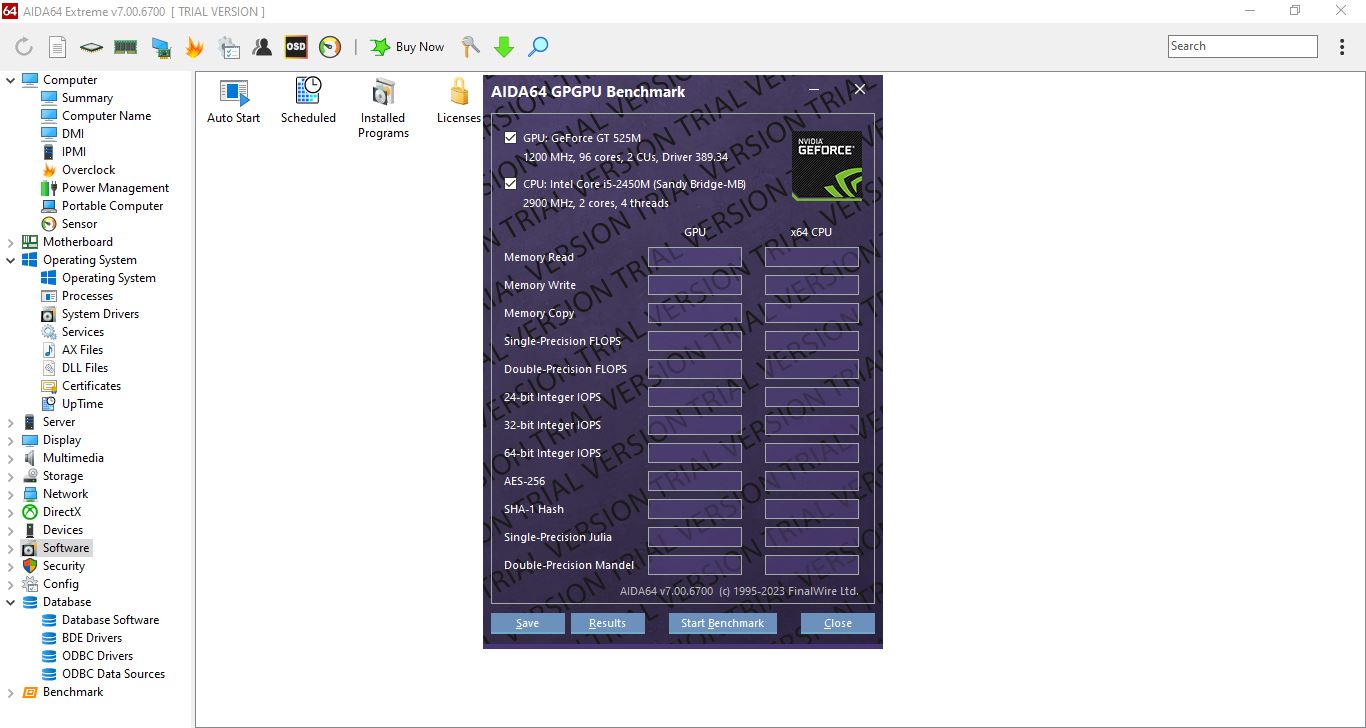Viewport: 1366px width, 728px height.
Task: Select BDE Drivers tree item
Action: (x=92, y=638)
